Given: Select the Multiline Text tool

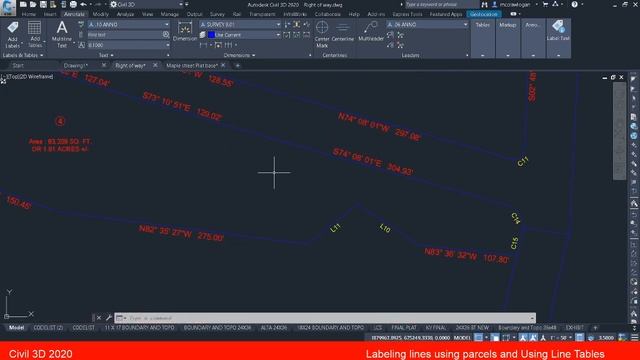Looking at the screenshot, I should click(62, 34).
